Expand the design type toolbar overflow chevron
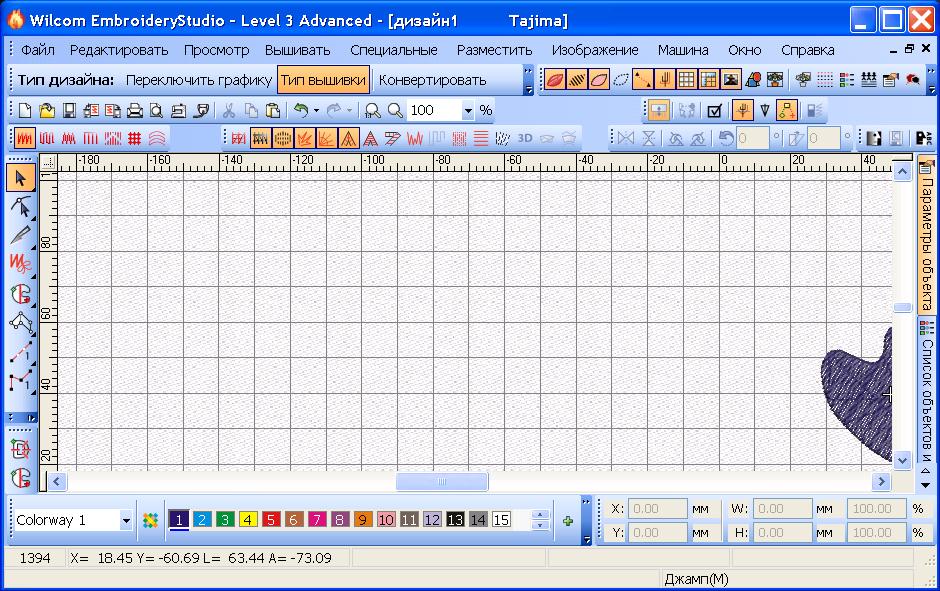This screenshot has height=591, width=940. coord(529,80)
